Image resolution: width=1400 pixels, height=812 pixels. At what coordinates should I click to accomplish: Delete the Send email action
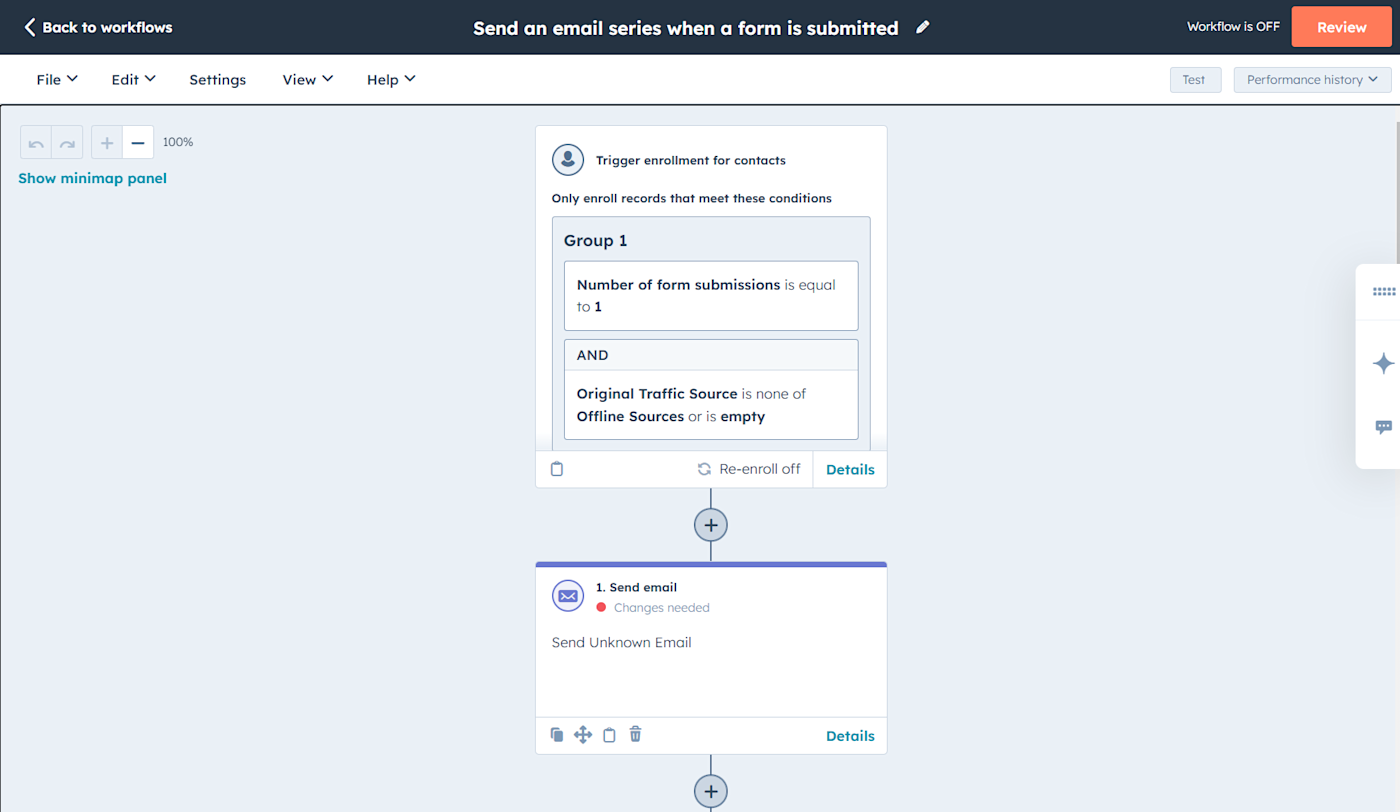pyautogui.click(x=635, y=735)
